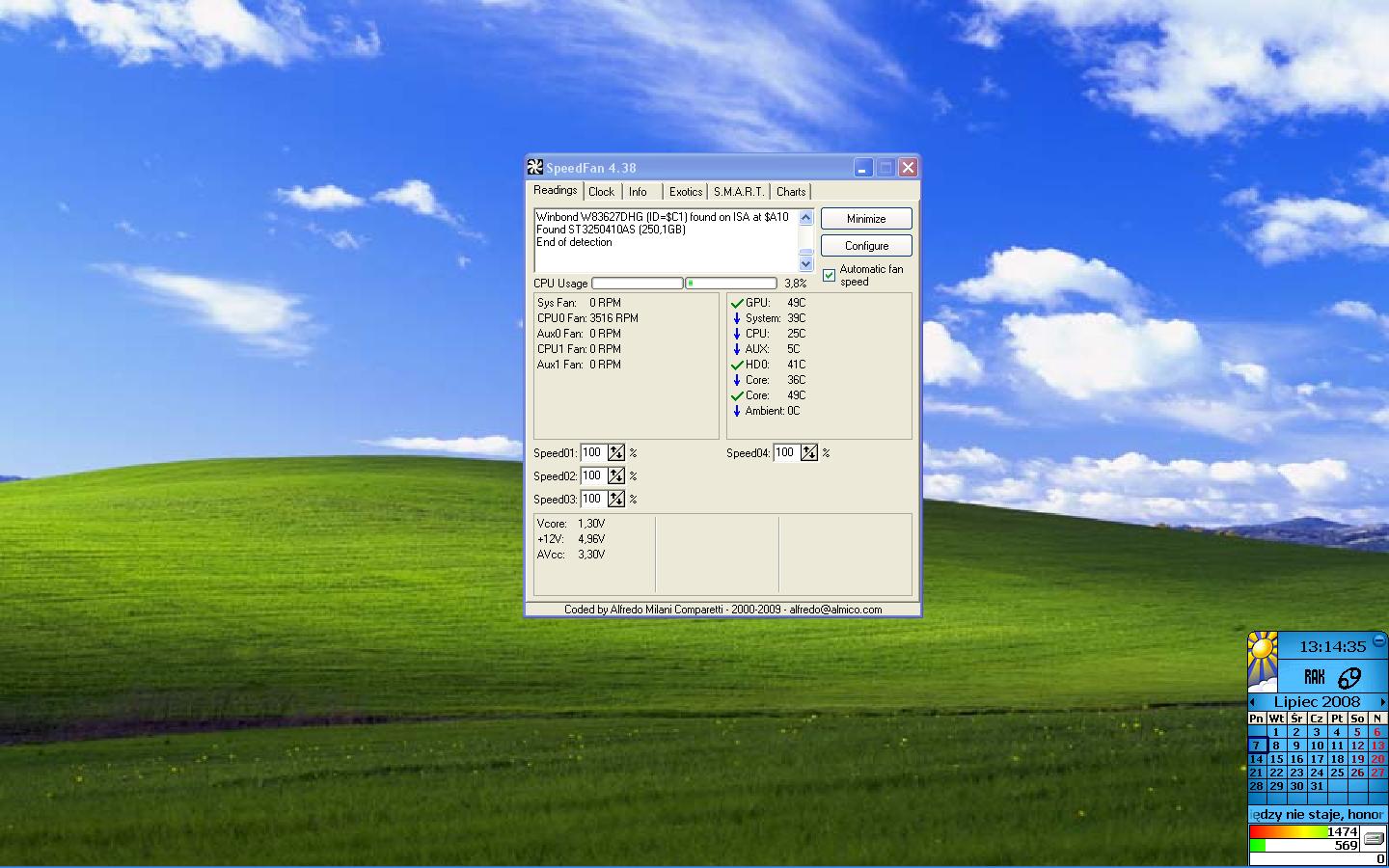
Task: Select day 7 in calendar widget
Action: (x=1256, y=746)
